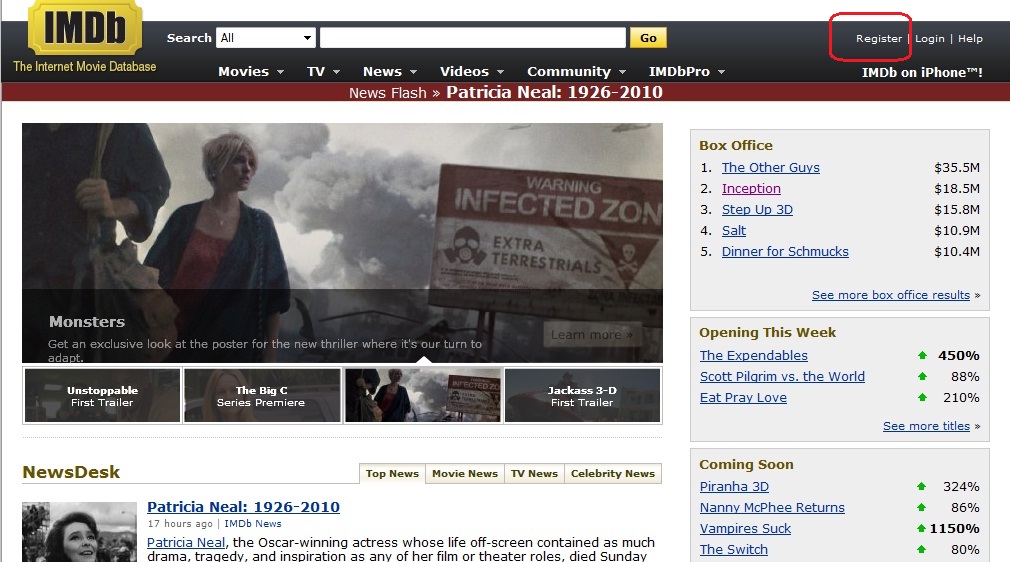Click See more box office results
The height and width of the screenshot is (562, 1010).
tap(891, 295)
